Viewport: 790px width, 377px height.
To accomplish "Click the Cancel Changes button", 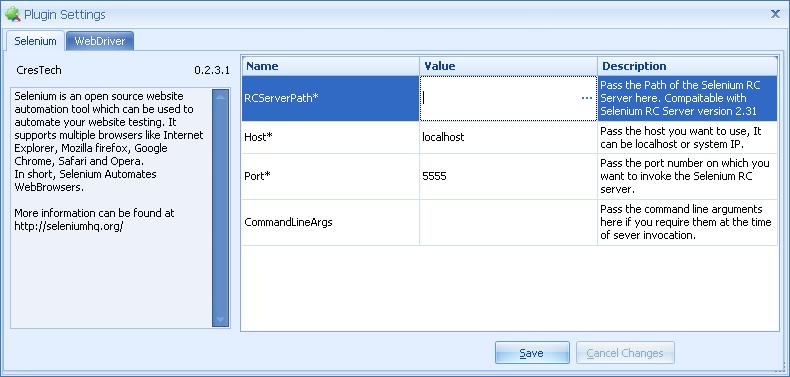I will (625, 353).
